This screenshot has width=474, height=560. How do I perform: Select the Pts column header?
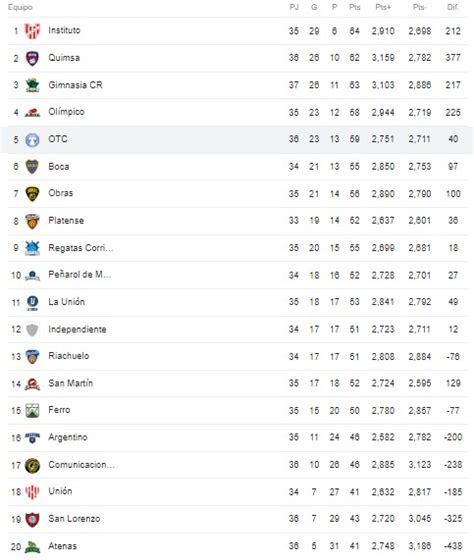(355, 7)
